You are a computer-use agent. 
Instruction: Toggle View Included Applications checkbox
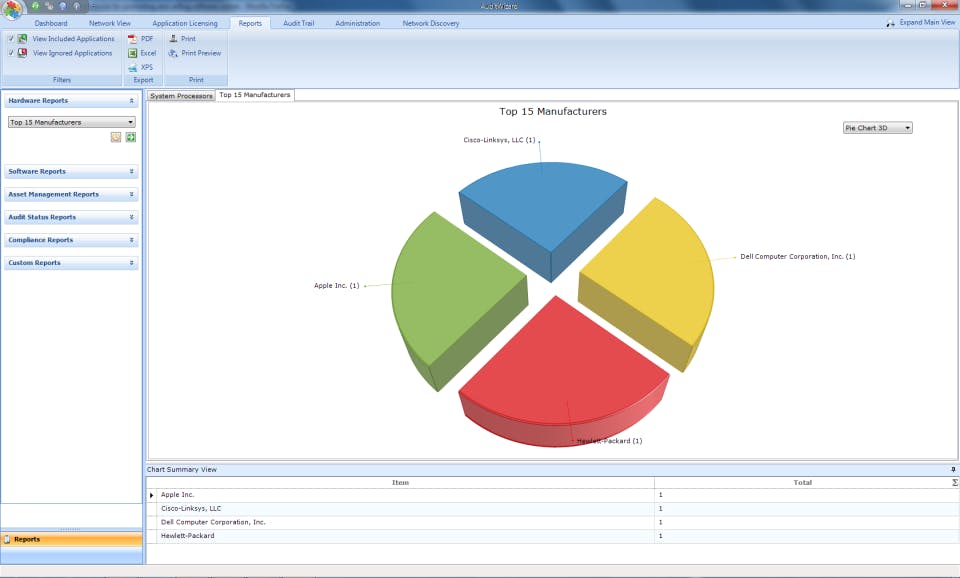[x=11, y=39]
